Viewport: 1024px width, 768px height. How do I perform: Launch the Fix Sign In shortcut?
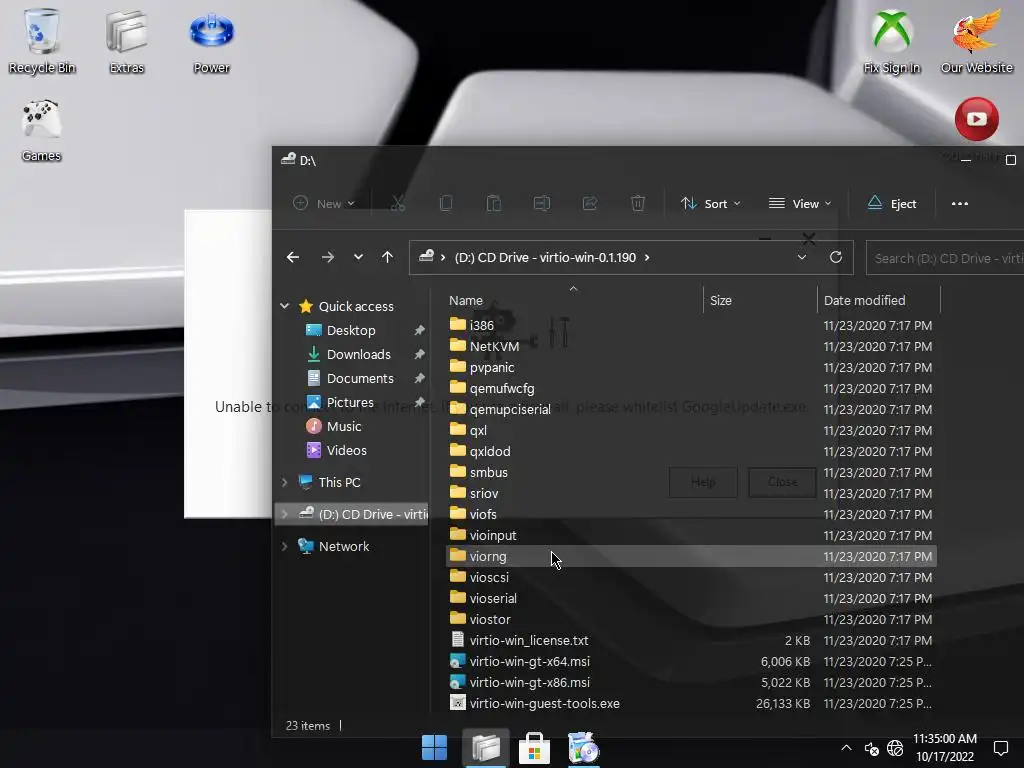[x=891, y=40]
